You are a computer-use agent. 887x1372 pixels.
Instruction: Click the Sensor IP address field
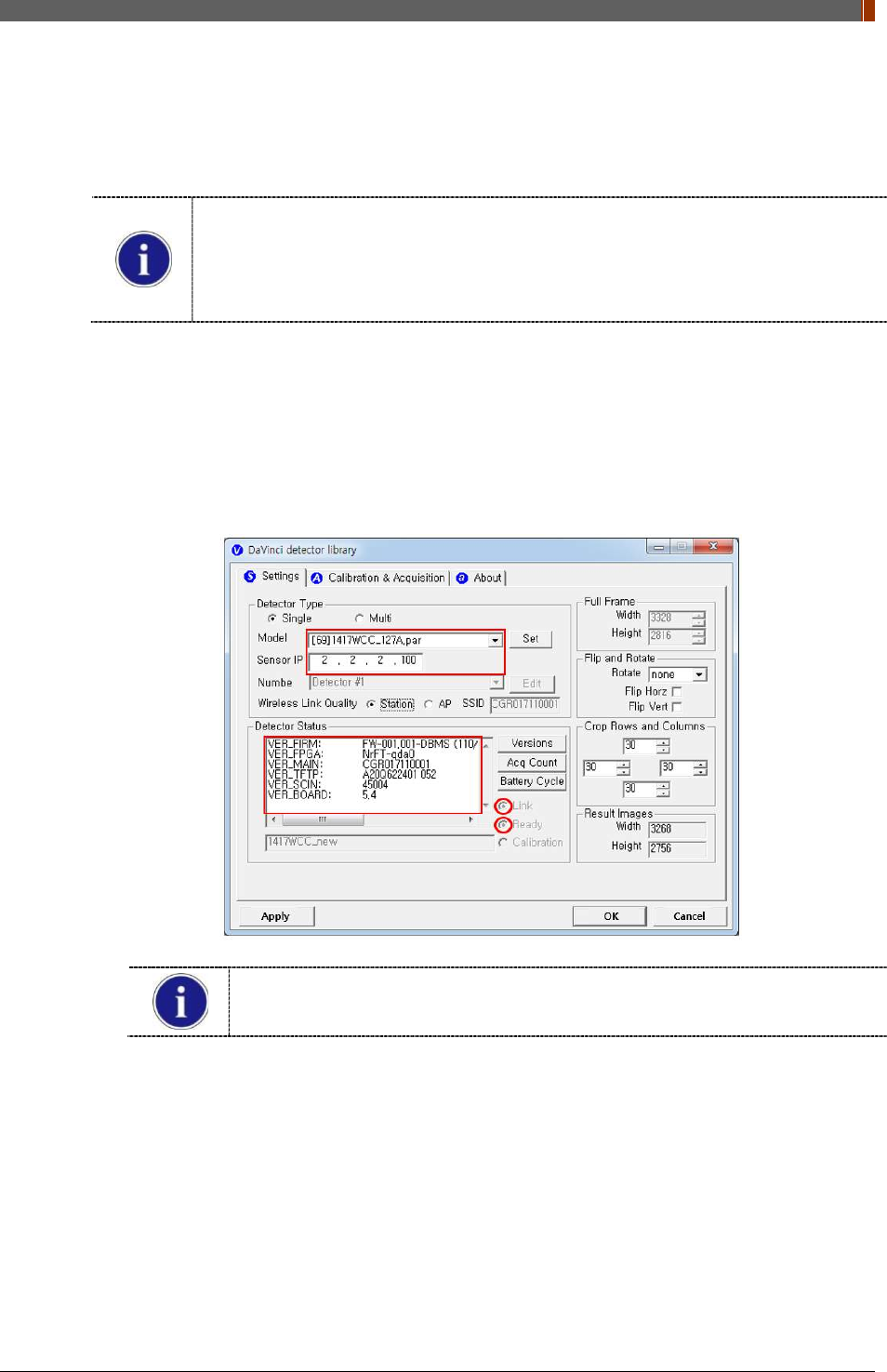coord(365,660)
